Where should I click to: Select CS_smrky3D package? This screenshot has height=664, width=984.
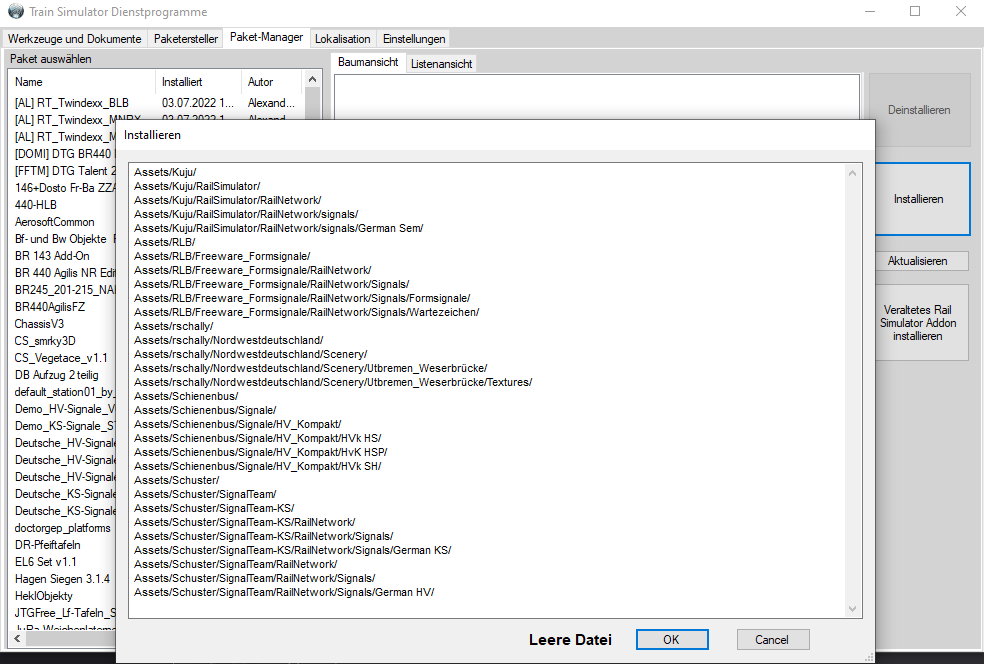coord(45,340)
